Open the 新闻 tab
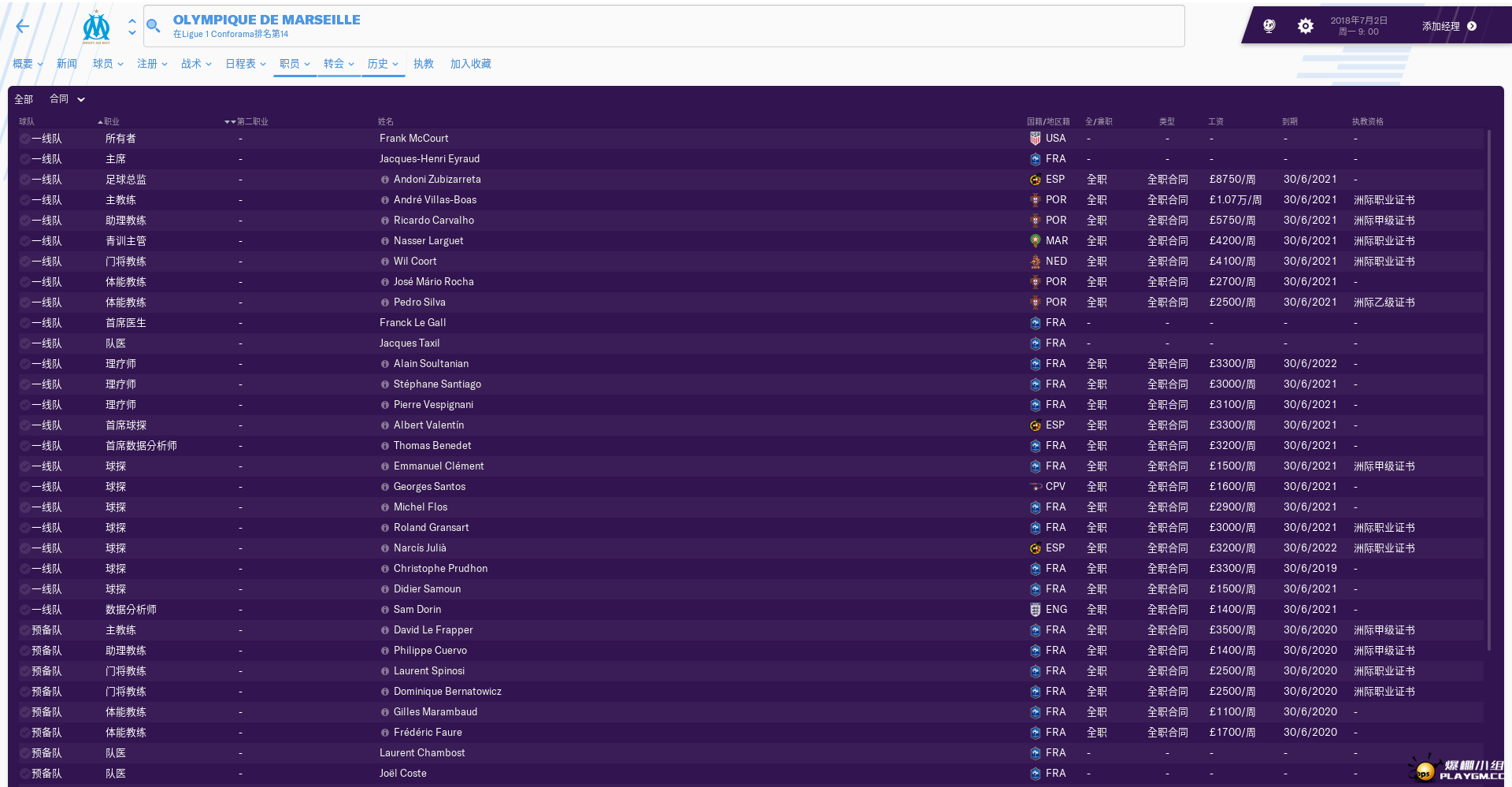 click(67, 64)
